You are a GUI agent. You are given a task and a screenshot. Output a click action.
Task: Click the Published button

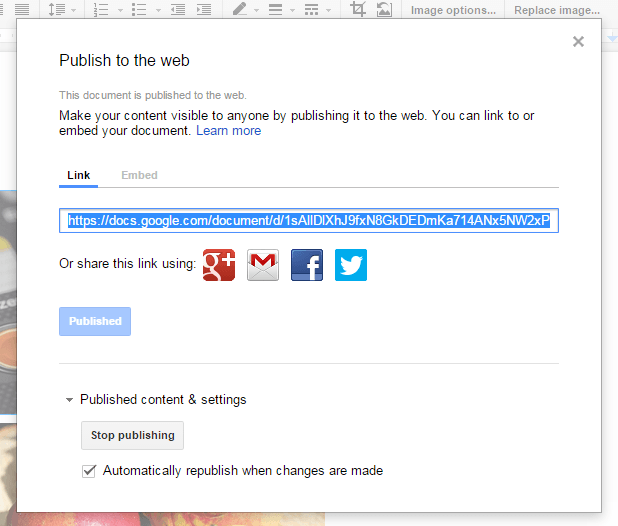pyautogui.click(x=95, y=322)
